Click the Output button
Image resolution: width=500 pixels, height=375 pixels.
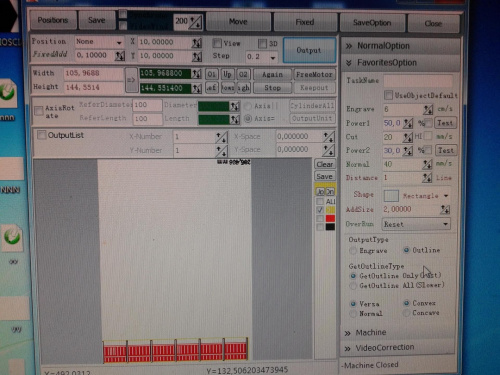(x=309, y=50)
